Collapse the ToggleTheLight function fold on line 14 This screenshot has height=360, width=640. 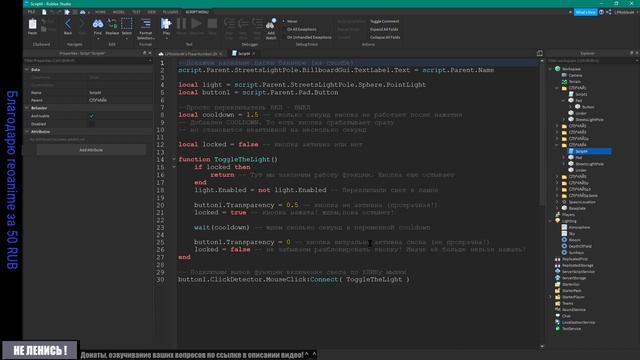[x=174, y=160]
